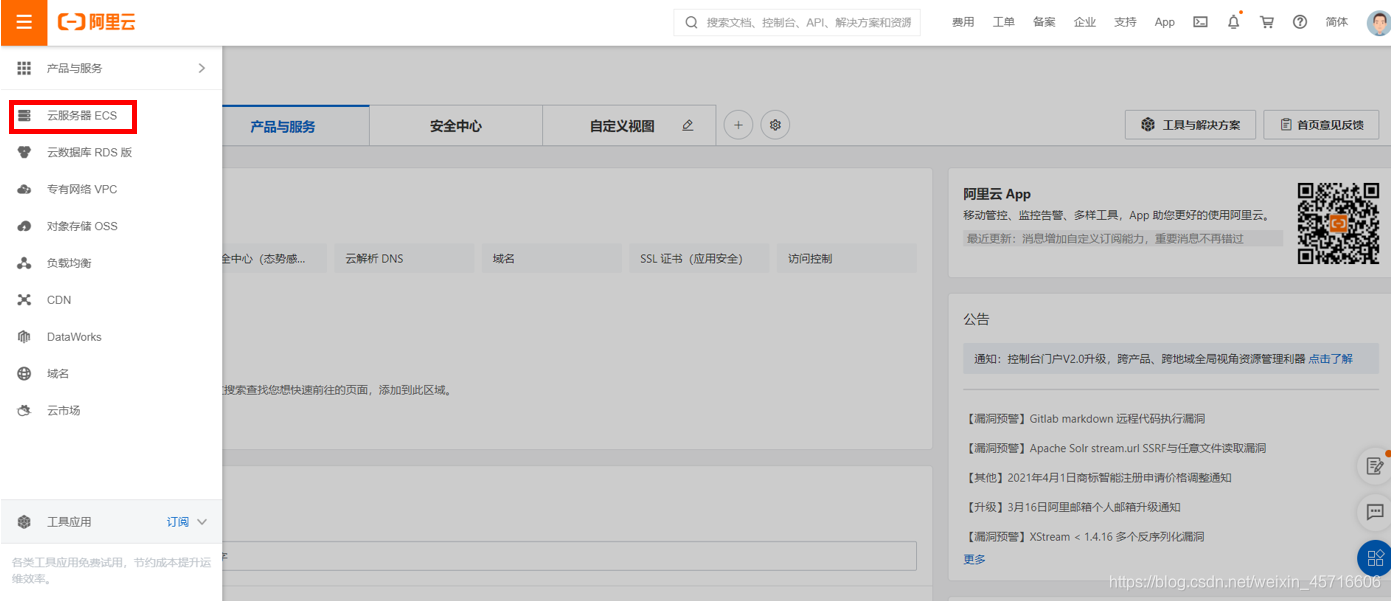Image resolution: width=1391 pixels, height=601 pixels.
Task: Click 首页意见反馈 button
Action: tap(1321, 125)
